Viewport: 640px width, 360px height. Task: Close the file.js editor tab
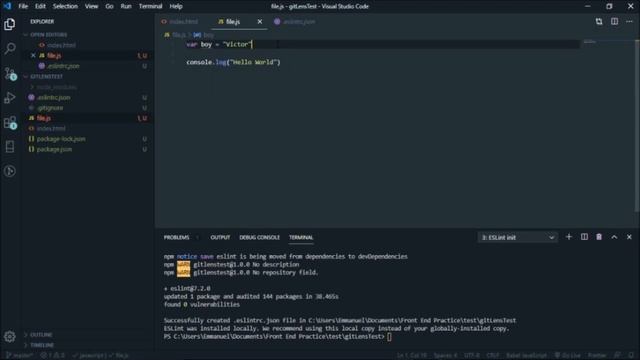(x=260, y=22)
